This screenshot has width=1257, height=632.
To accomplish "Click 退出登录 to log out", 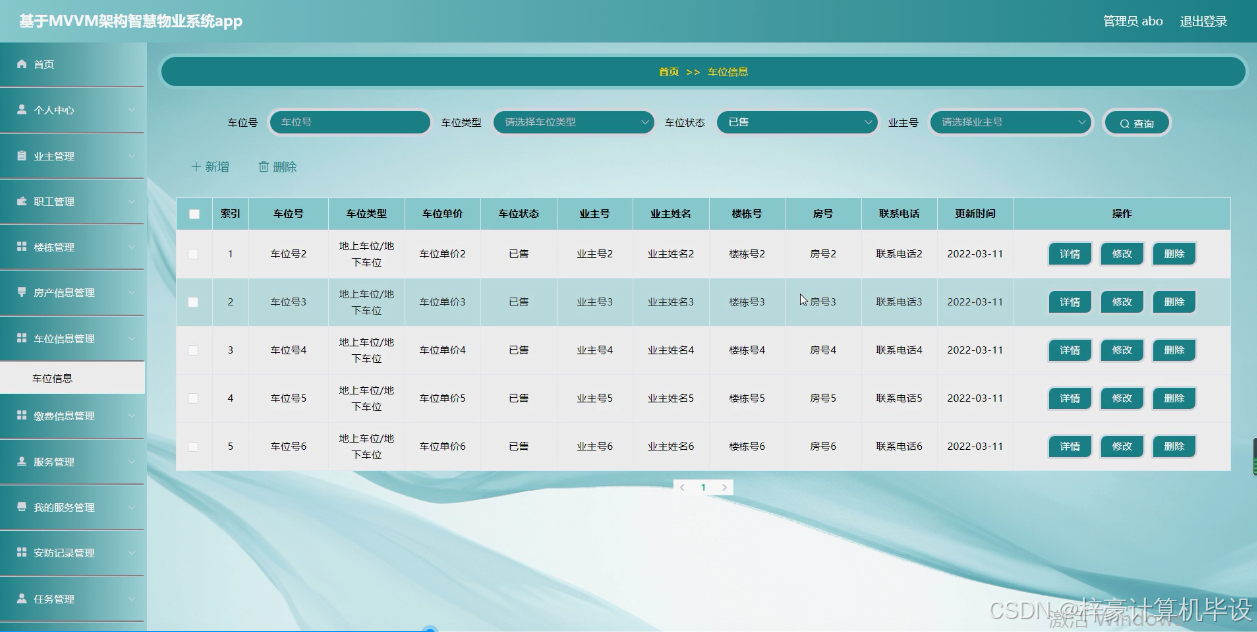I will click(1203, 21).
